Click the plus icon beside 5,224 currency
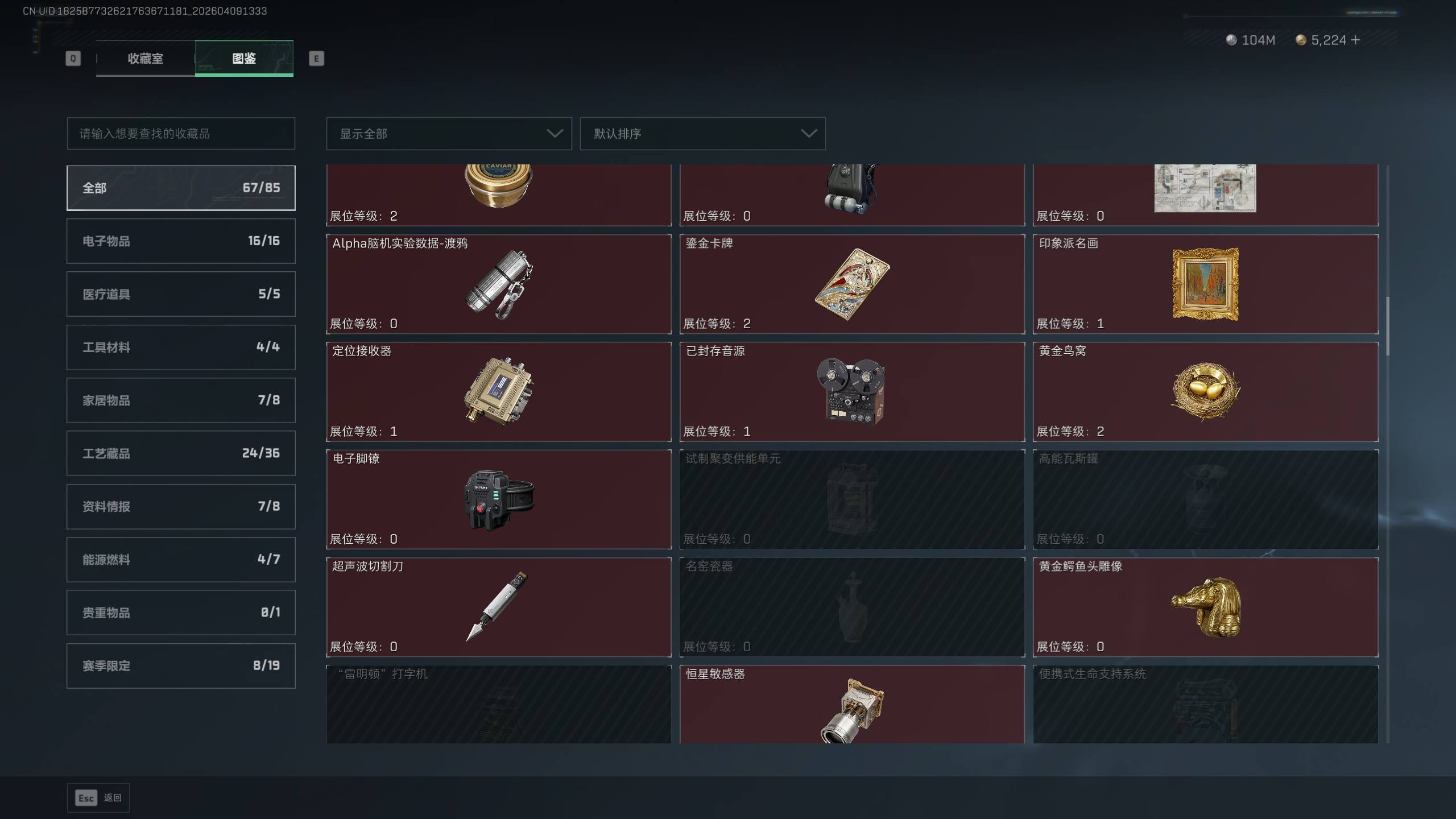The height and width of the screenshot is (819, 1456). click(x=1355, y=40)
